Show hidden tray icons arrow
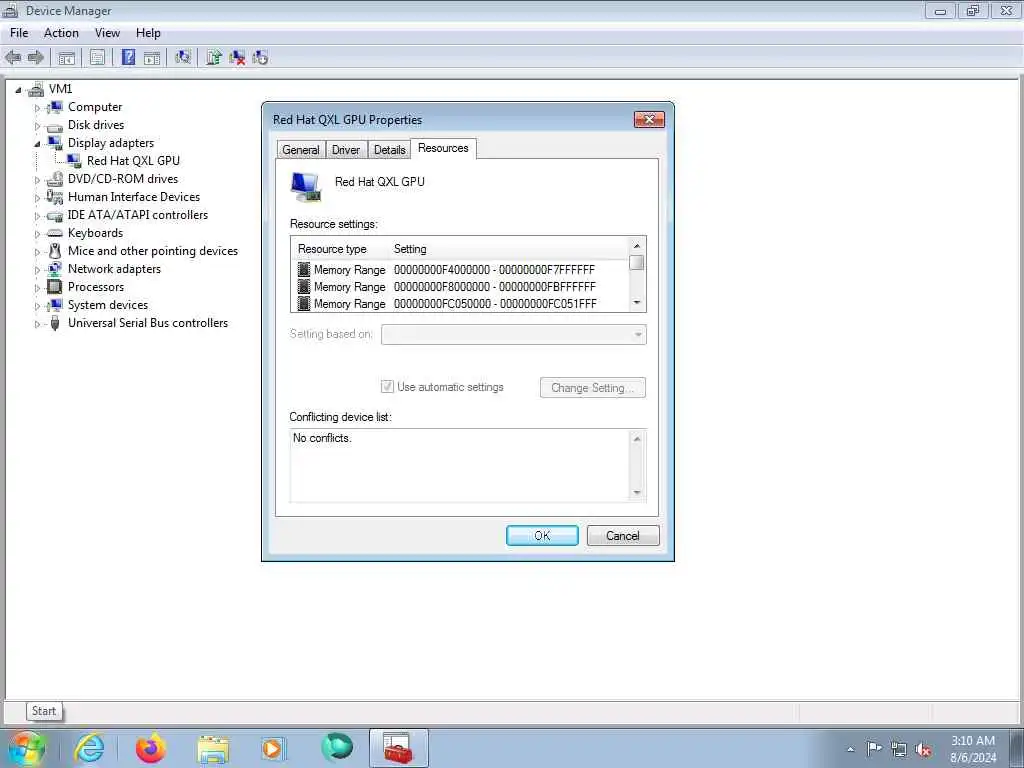The height and width of the screenshot is (768, 1024). point(850,750)
